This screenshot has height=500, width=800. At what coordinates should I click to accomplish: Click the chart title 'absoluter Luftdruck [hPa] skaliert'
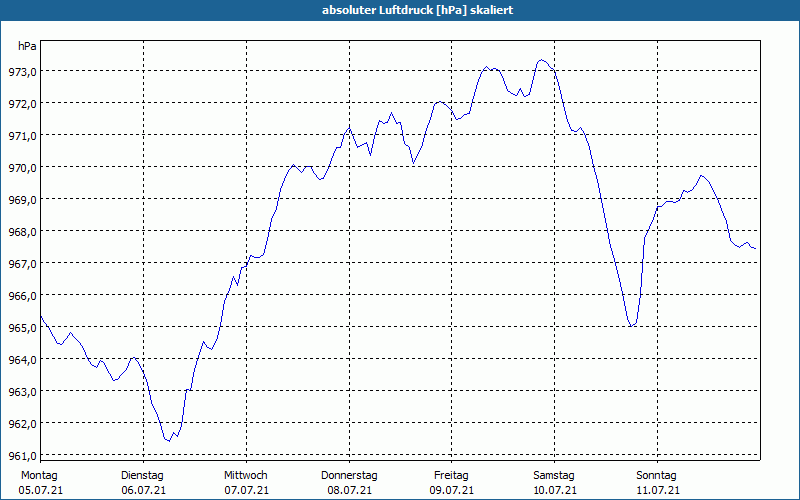click(417, 10)
